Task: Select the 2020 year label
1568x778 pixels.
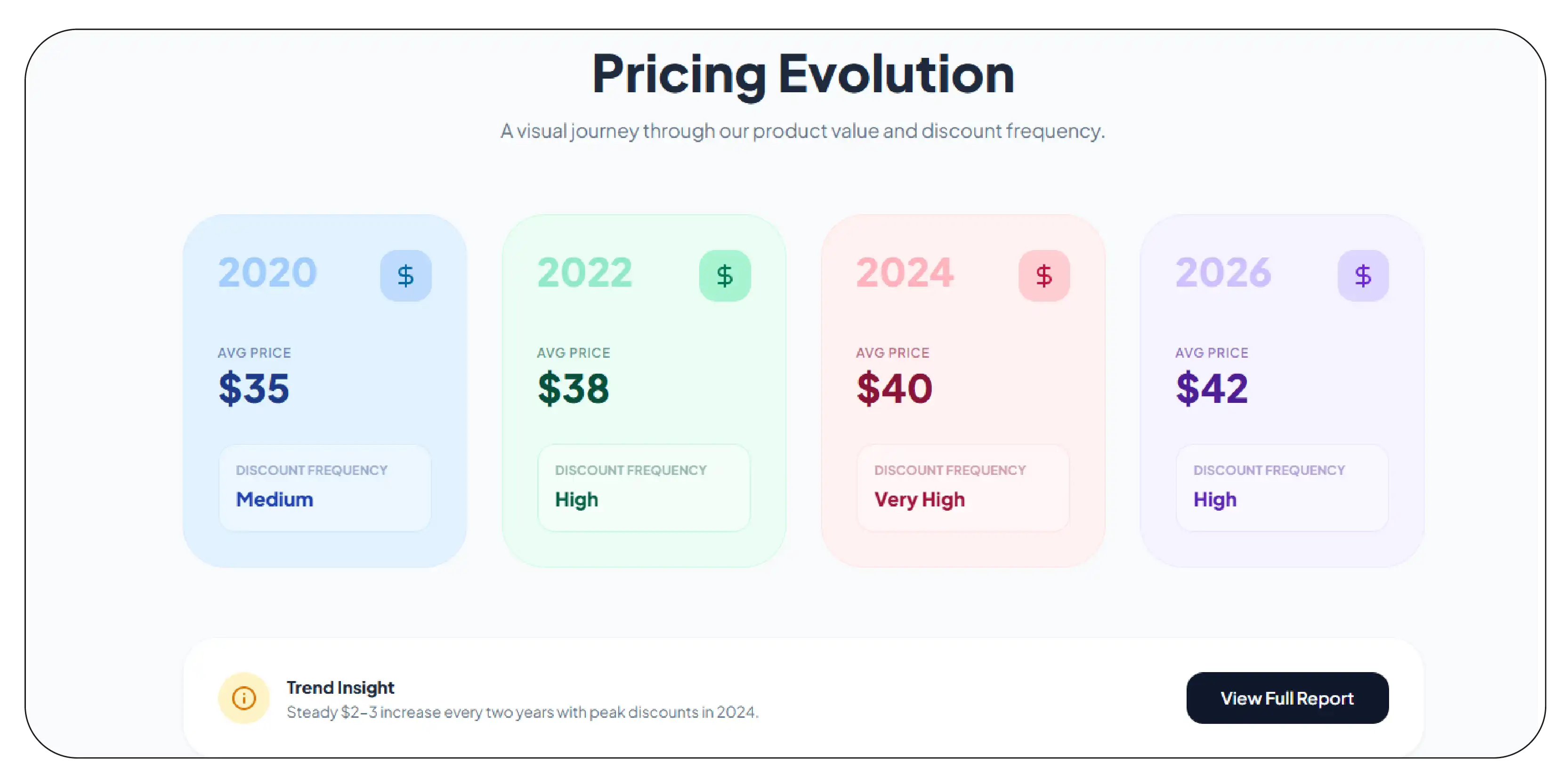Action: click(x=267, y=274)
